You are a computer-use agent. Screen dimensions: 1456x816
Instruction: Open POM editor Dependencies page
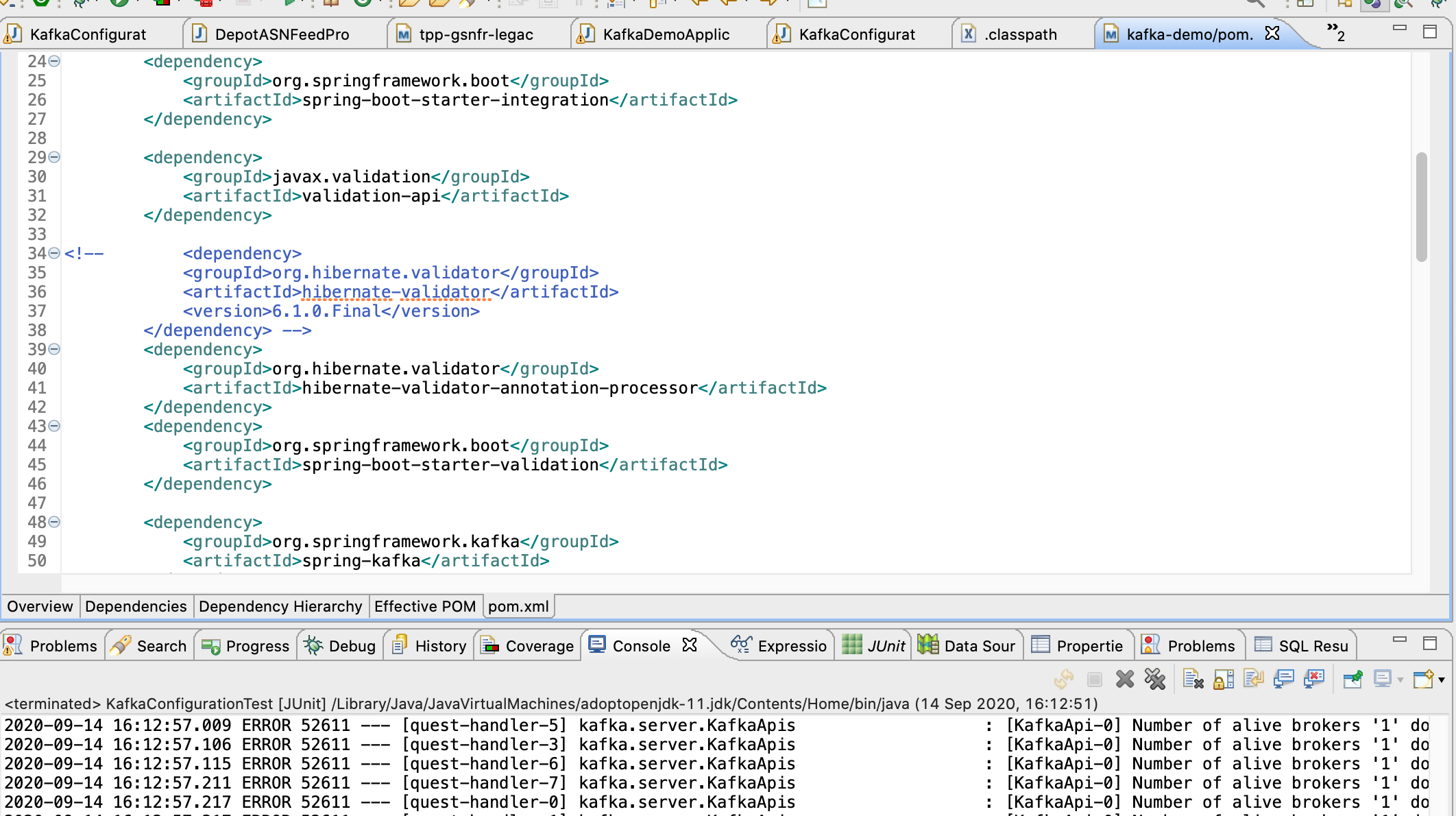136,606
